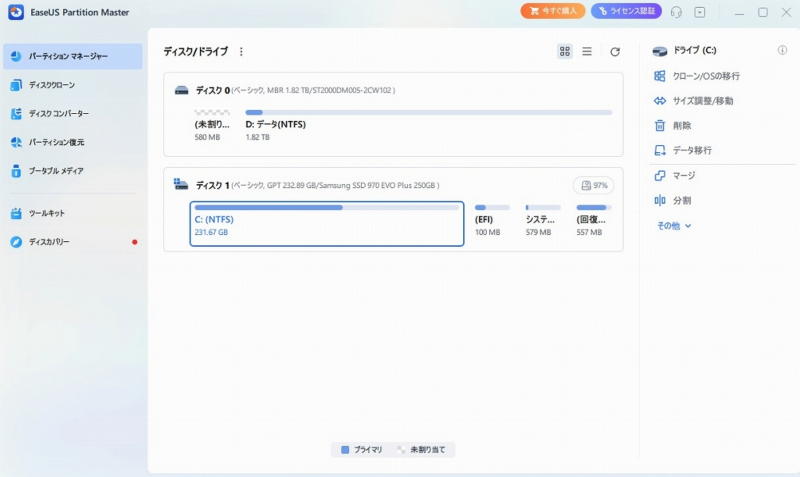Select the D: データ(NTFS) partition bar
The image size is (800, 477).
428,123
